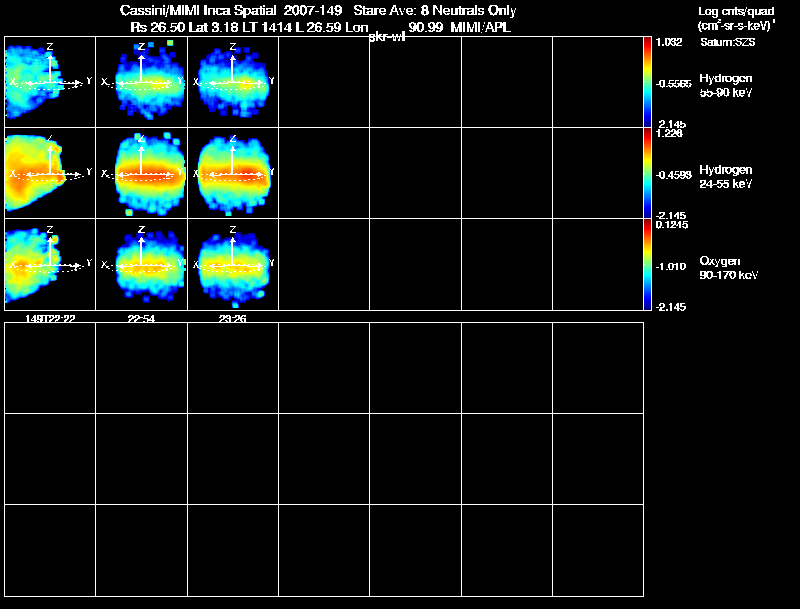Click the Hydrogen 24-55 keV label
The width and height of the screenshot is (800, 609).
point(726,176)
